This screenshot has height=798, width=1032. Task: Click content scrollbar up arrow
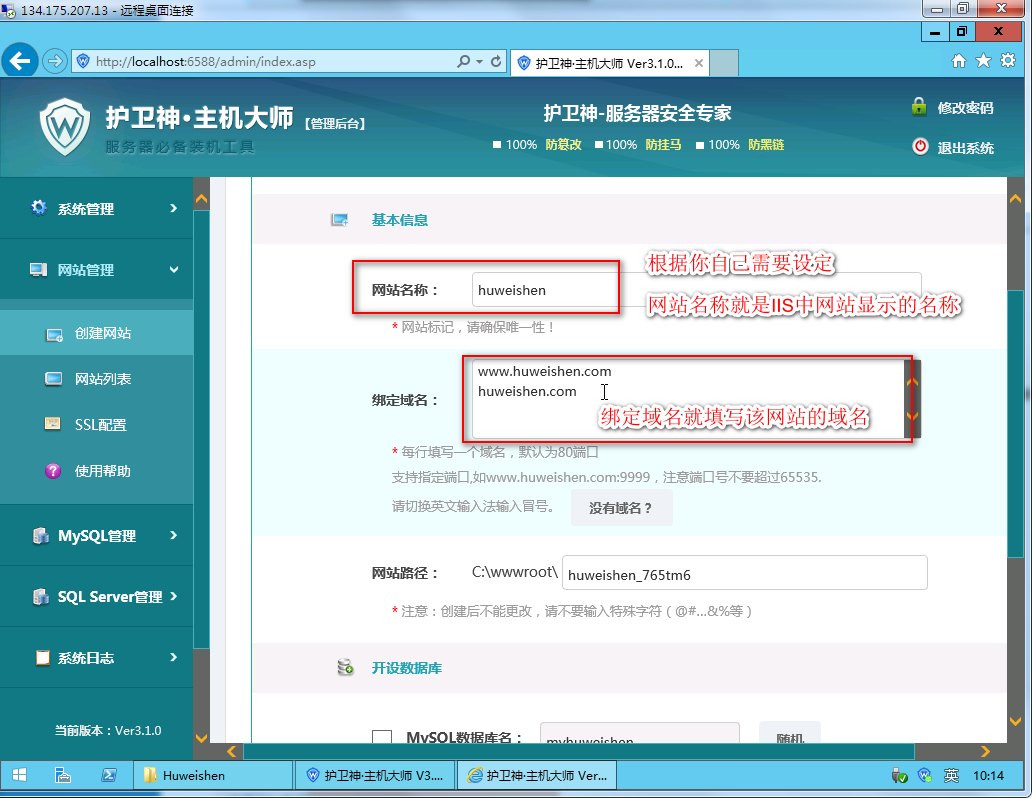1016,199
